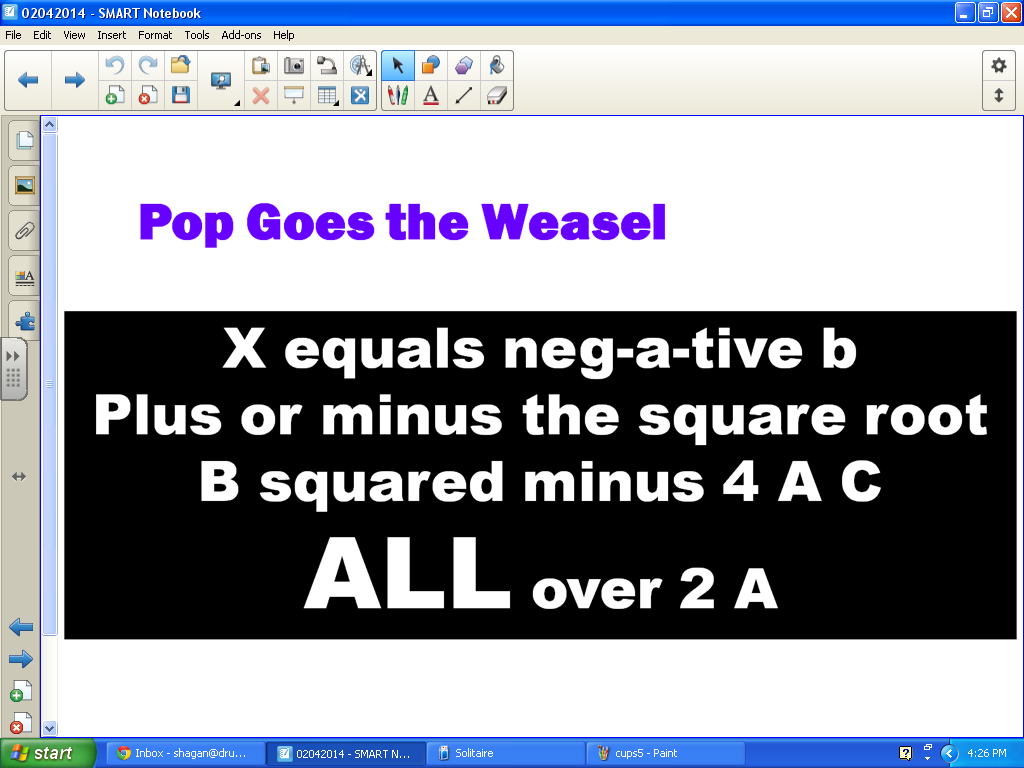The width and height of the screenshot is (1024, 768).
Task: Select the Fill tool
Action: coord(497,65)
